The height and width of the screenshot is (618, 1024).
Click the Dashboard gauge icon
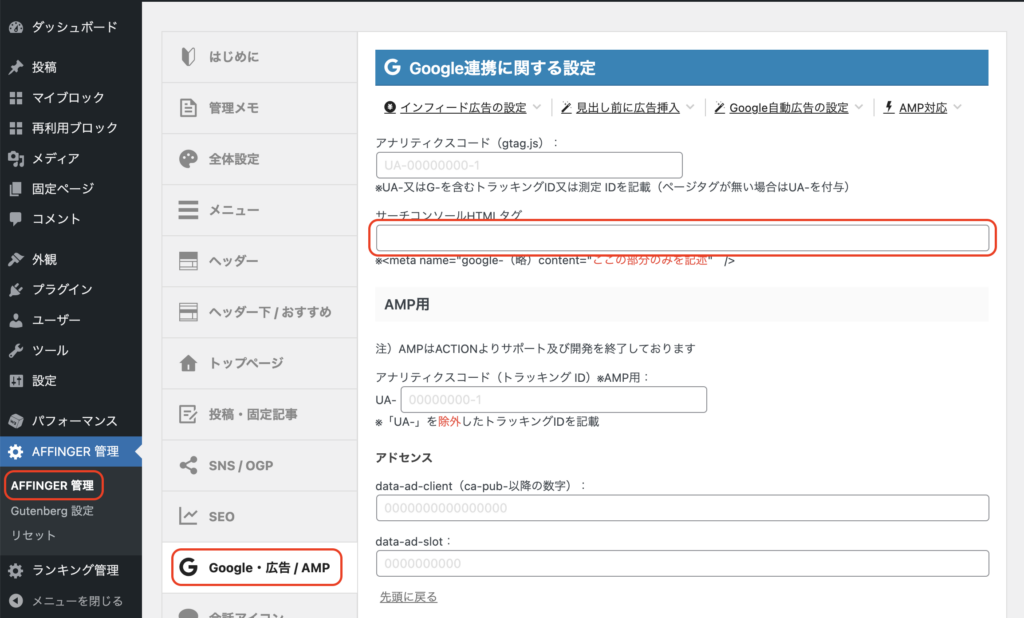pyautogui.click(x=16, y=27)
